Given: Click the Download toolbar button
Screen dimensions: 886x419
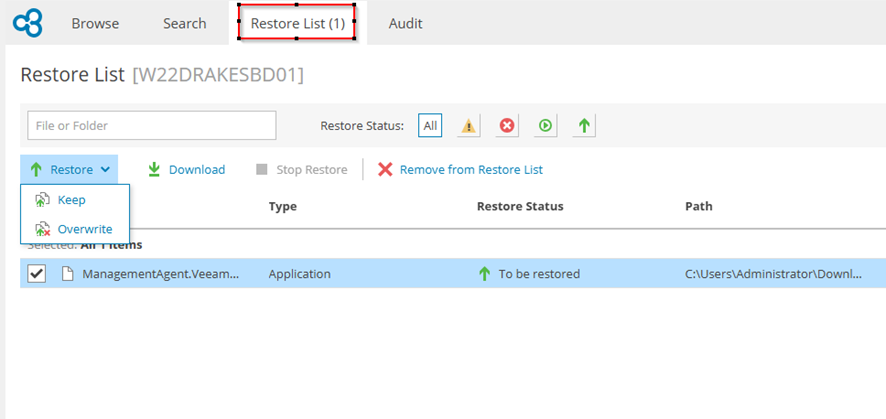Looking at the screenshot, I should [x=186, y=170].
